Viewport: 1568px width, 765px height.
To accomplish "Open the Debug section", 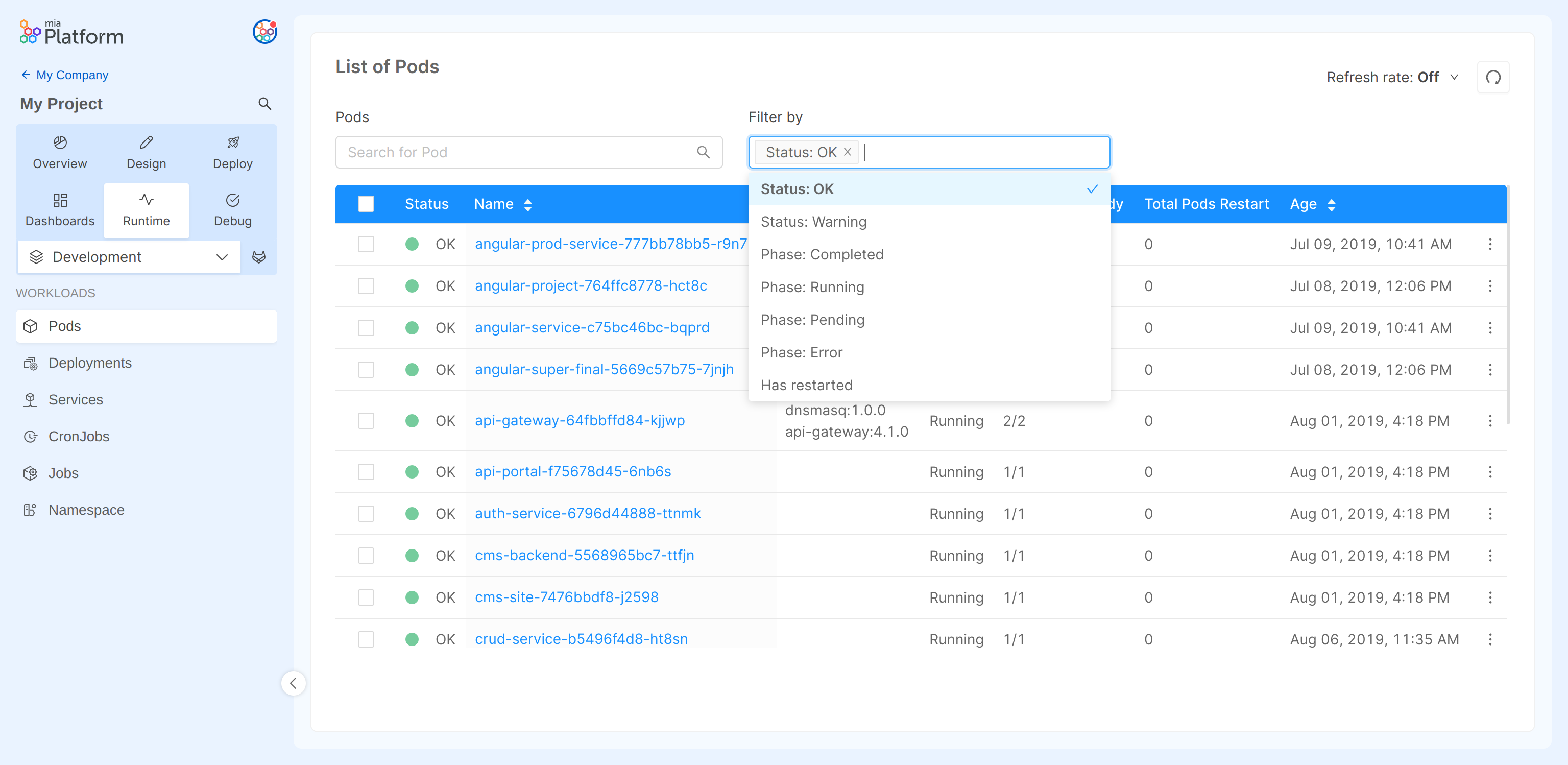I will [232, 209].
